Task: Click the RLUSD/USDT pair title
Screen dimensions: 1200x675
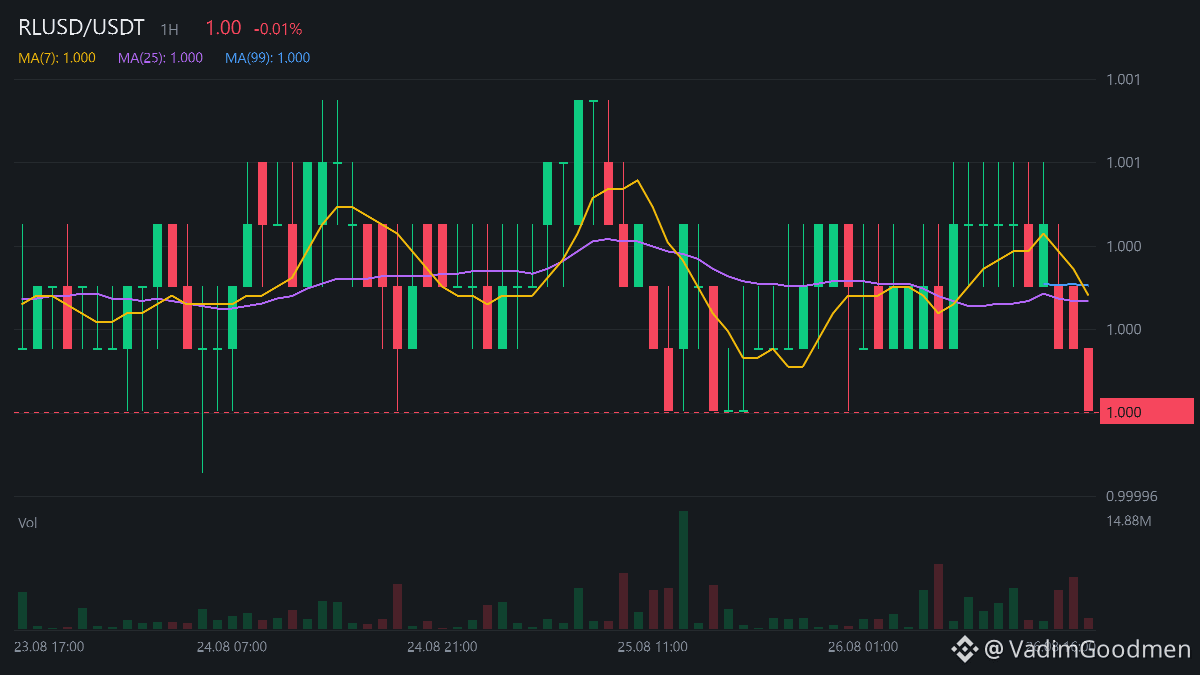Action: click(x=81, y=28)
